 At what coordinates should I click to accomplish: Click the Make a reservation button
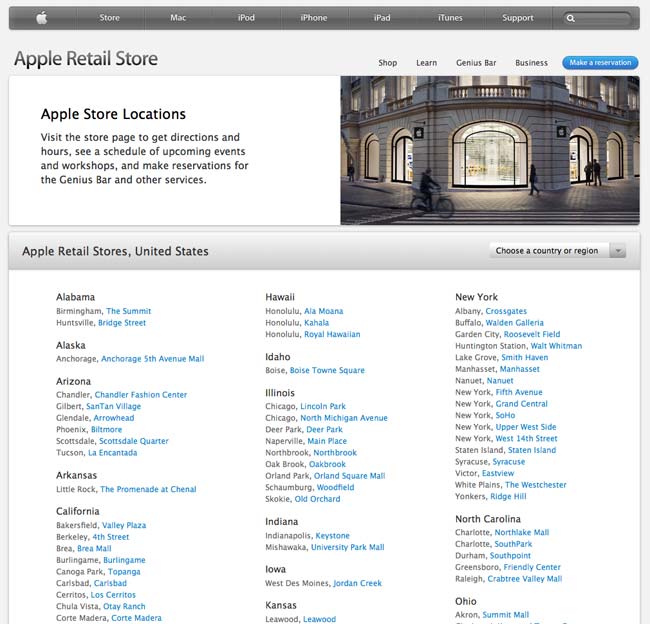pos(600,63)
